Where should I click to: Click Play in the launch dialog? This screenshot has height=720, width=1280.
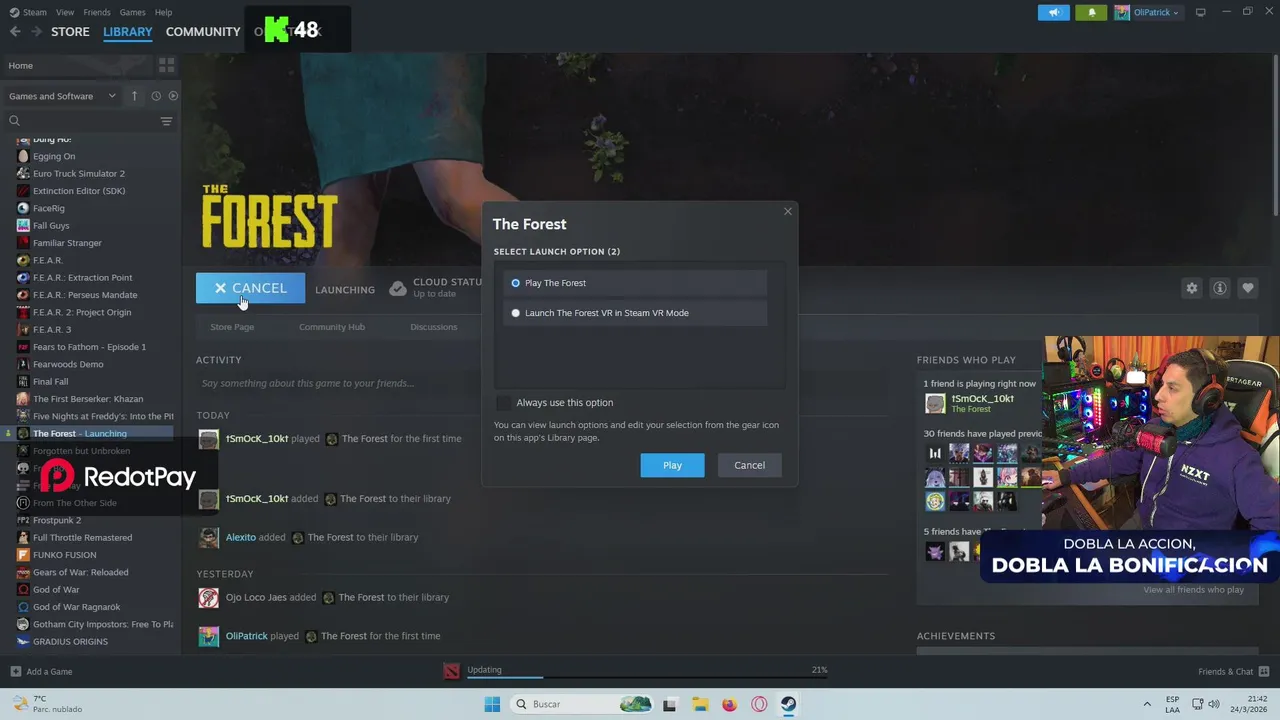tap(672, 465)
